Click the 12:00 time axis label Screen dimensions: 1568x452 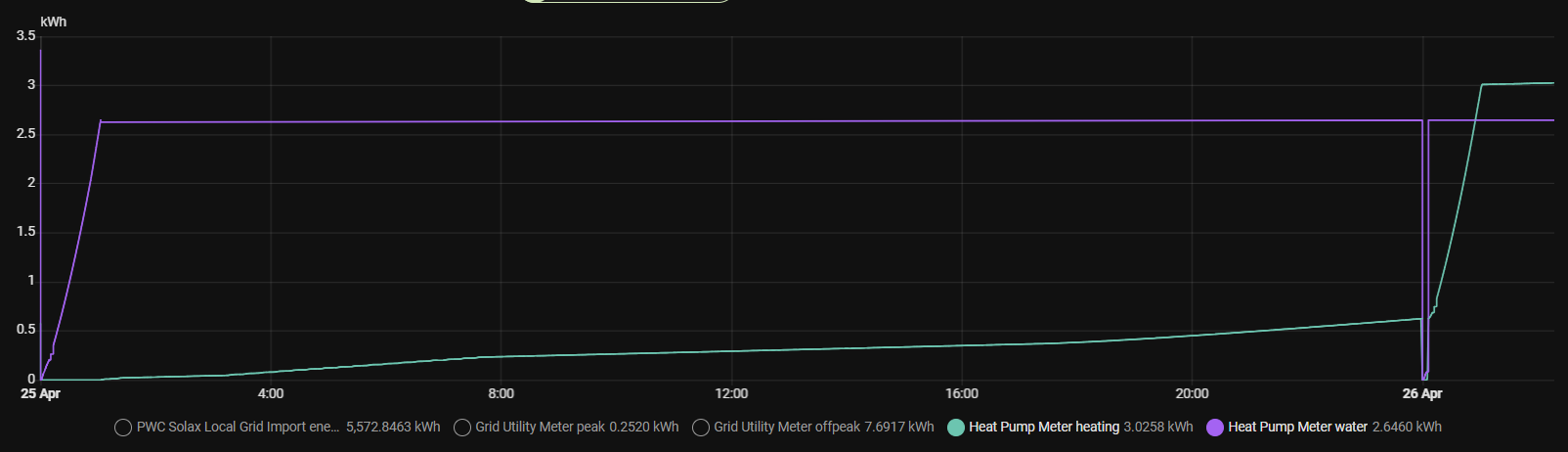731,394
